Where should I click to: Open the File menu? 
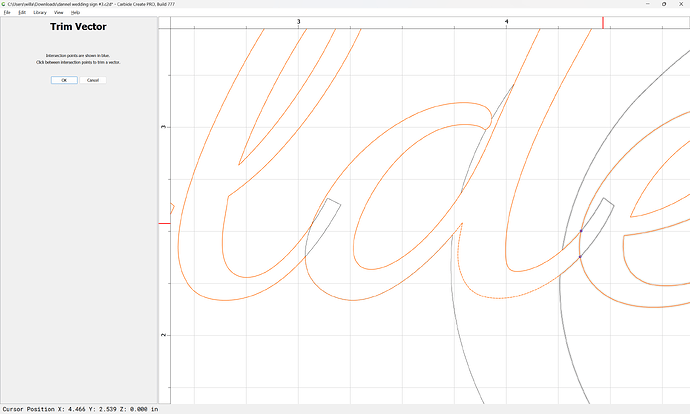[7, 13]
